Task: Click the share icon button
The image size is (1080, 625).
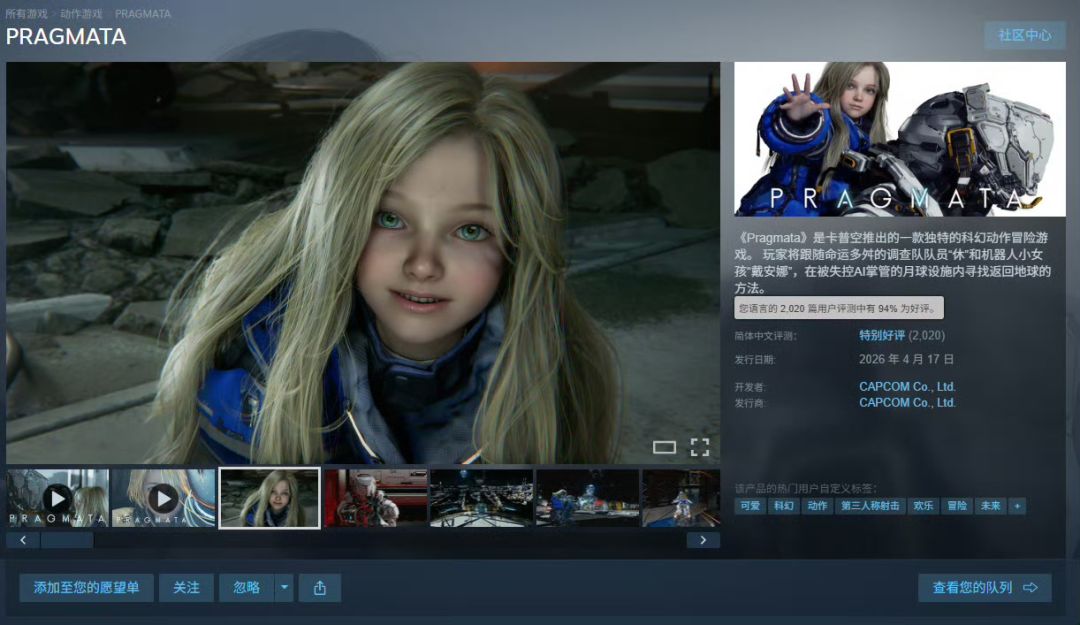Action: [x=320, y=588]
